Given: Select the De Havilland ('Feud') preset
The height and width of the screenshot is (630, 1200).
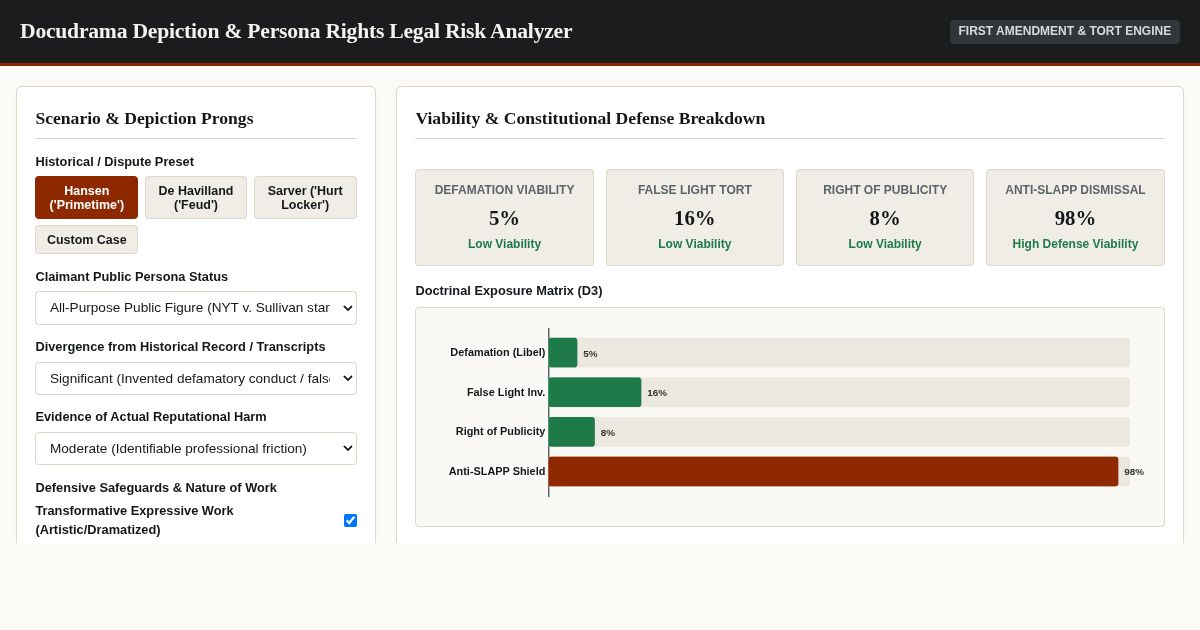Looking at the screenshot, I should (x=196, y=198).
